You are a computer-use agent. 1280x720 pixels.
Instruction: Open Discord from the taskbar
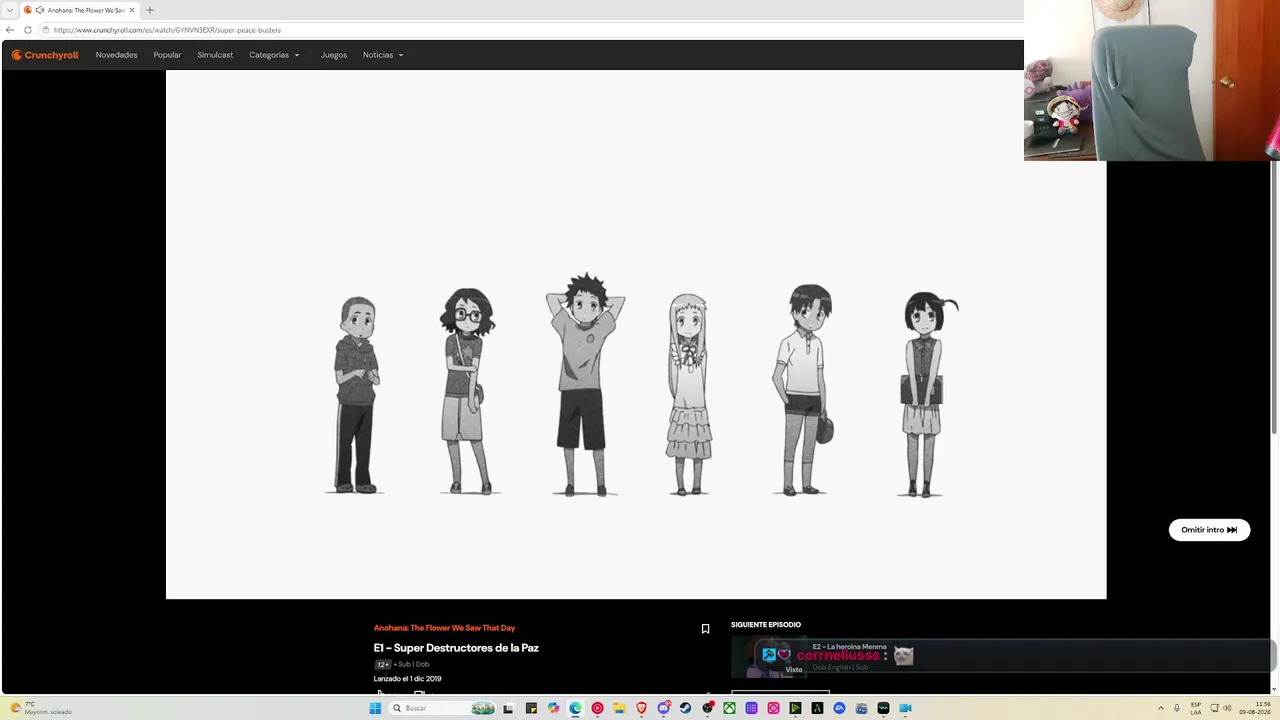[x=663, y=708]
